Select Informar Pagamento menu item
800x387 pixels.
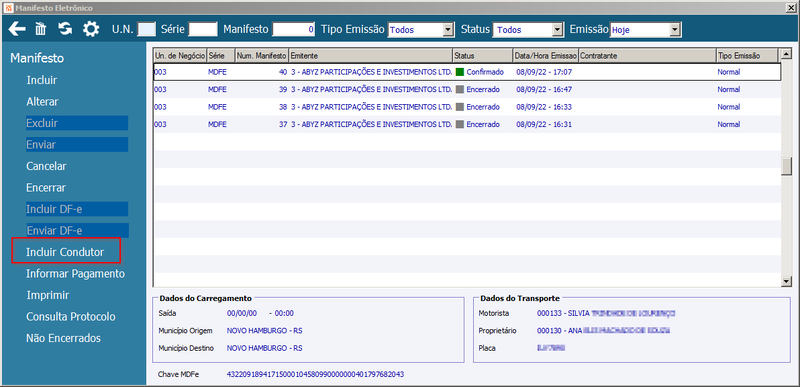76,274
